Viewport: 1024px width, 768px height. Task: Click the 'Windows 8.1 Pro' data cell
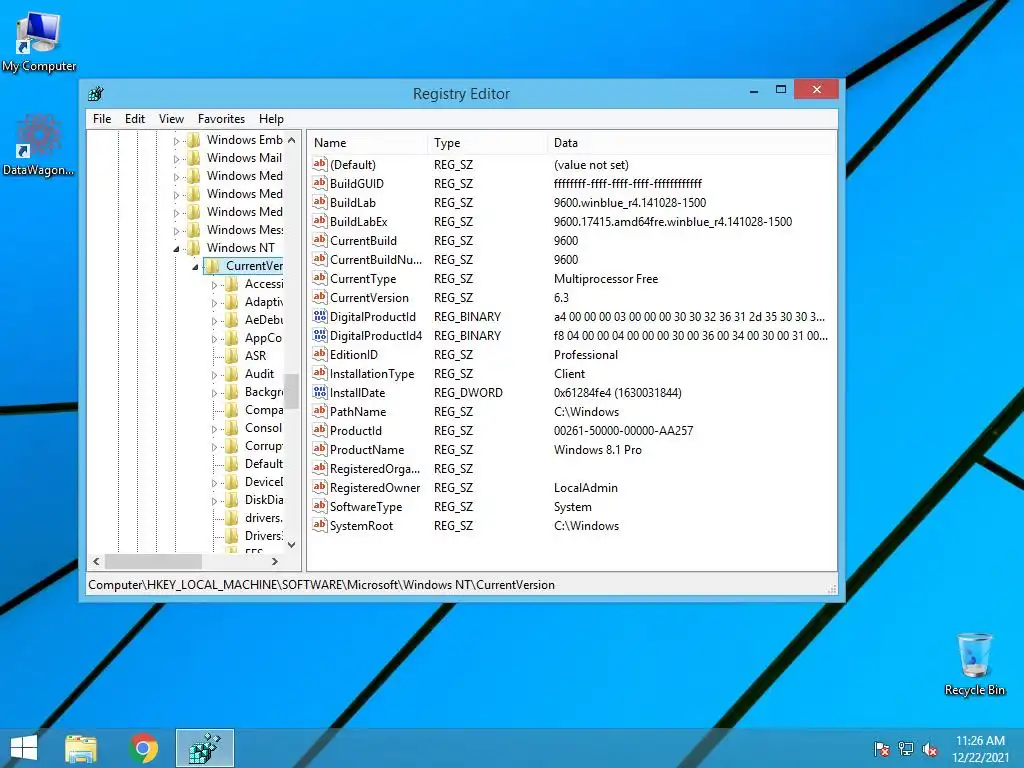[598, 449]
